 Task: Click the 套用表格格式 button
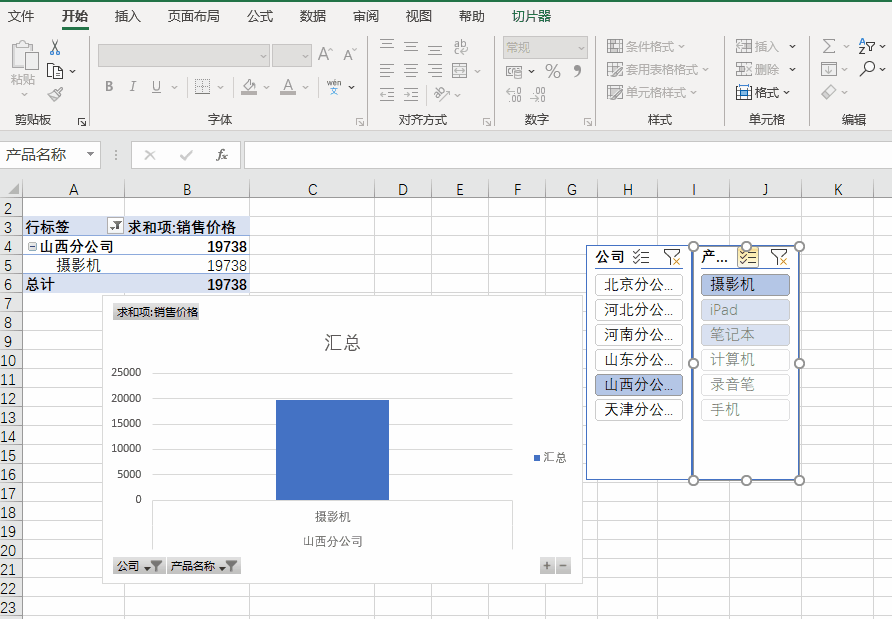pos(658,69)
